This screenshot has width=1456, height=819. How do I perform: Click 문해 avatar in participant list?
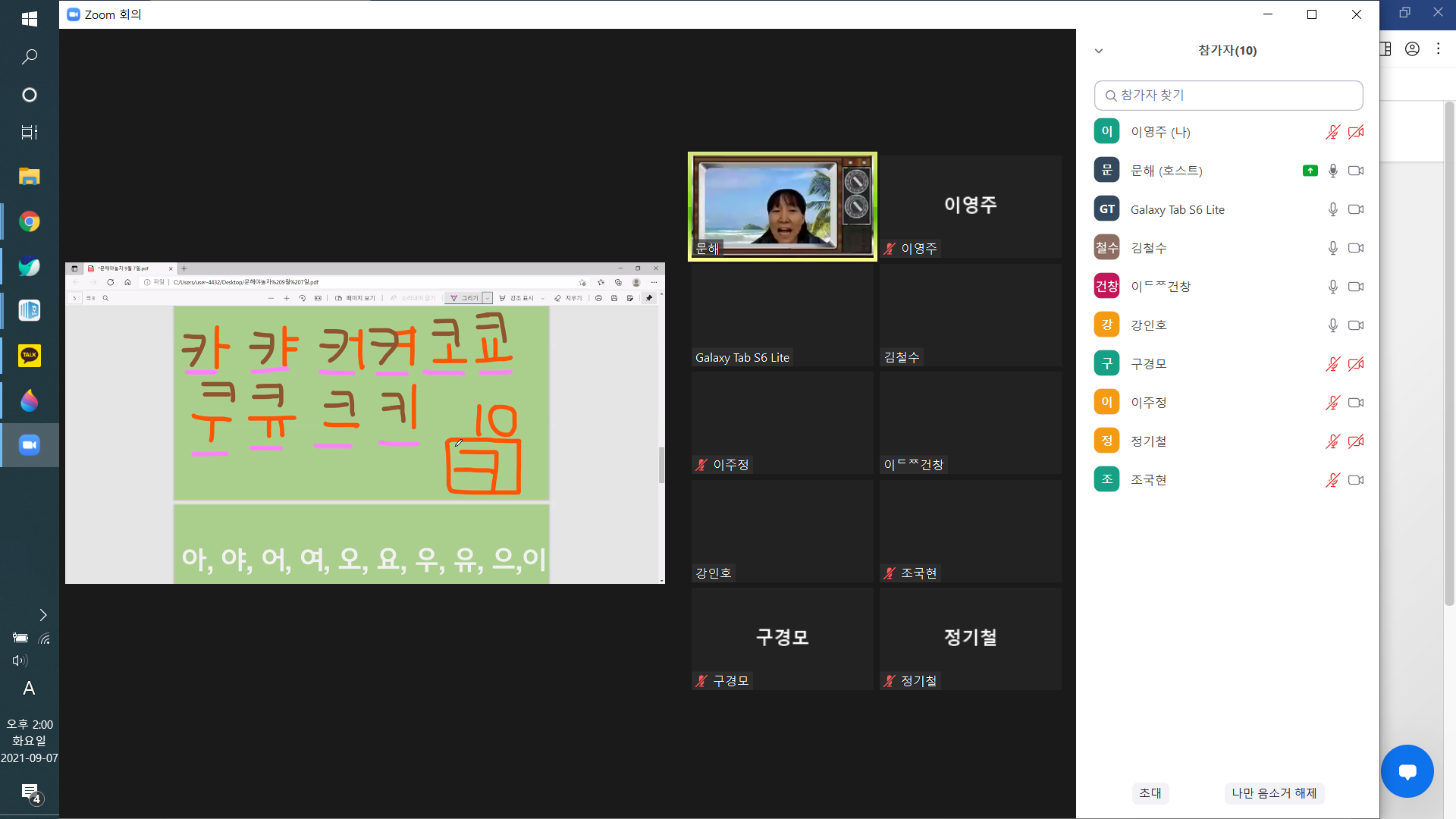1106,170
